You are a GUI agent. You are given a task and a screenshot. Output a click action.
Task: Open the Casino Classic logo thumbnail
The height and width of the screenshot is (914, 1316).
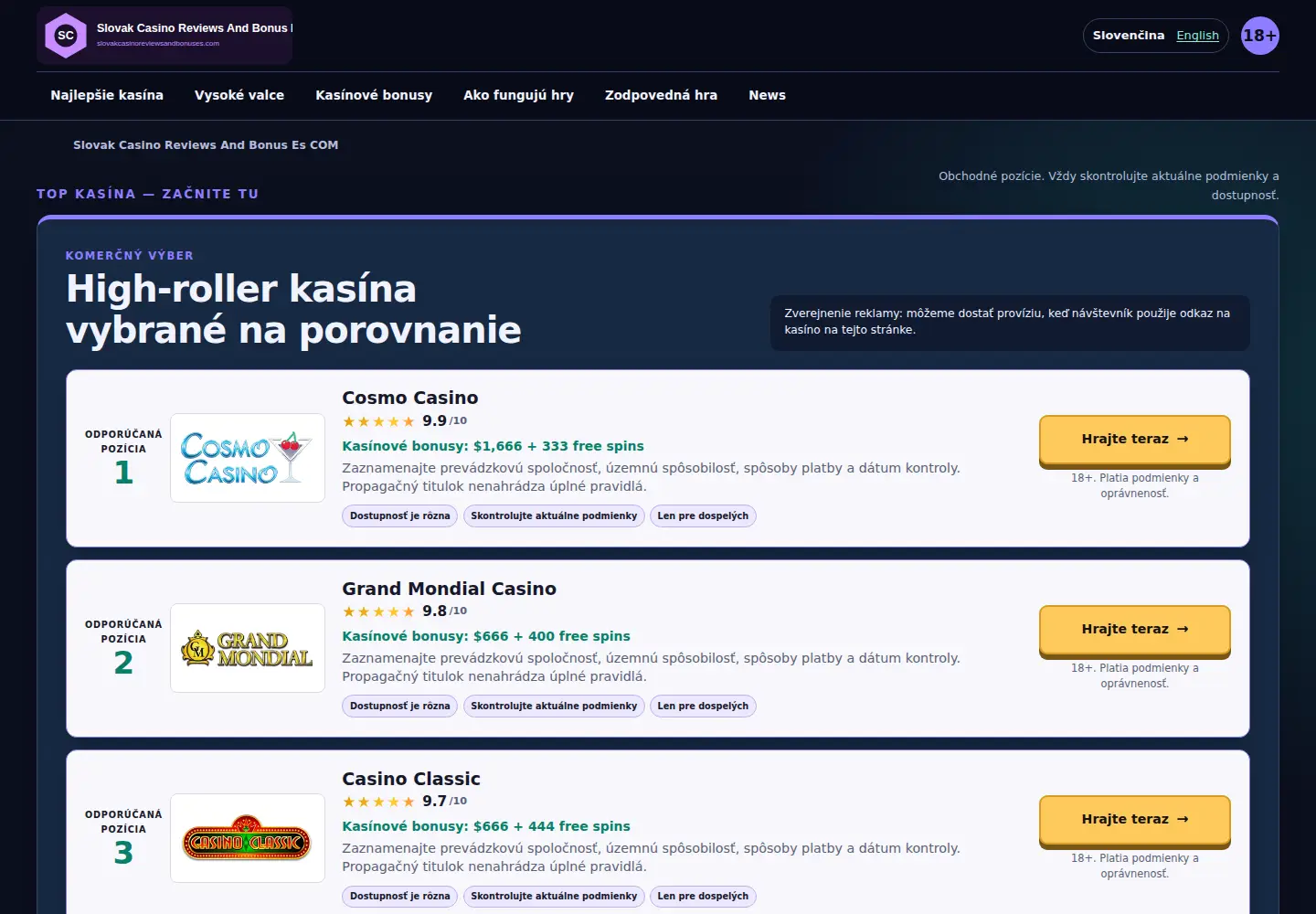pos(248,838)
